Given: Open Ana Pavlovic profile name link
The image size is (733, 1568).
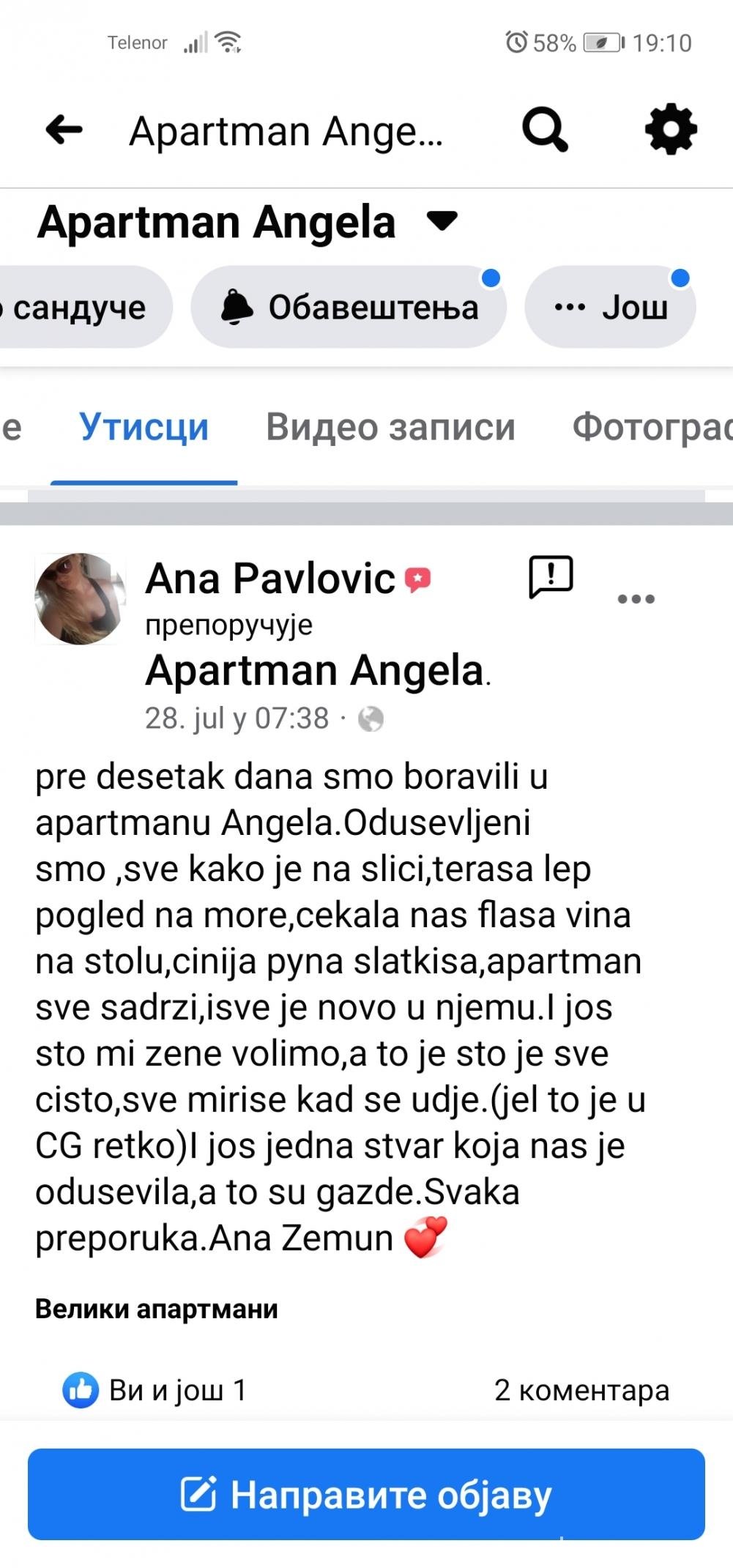Looking at the screenshot, I should 270,579.
